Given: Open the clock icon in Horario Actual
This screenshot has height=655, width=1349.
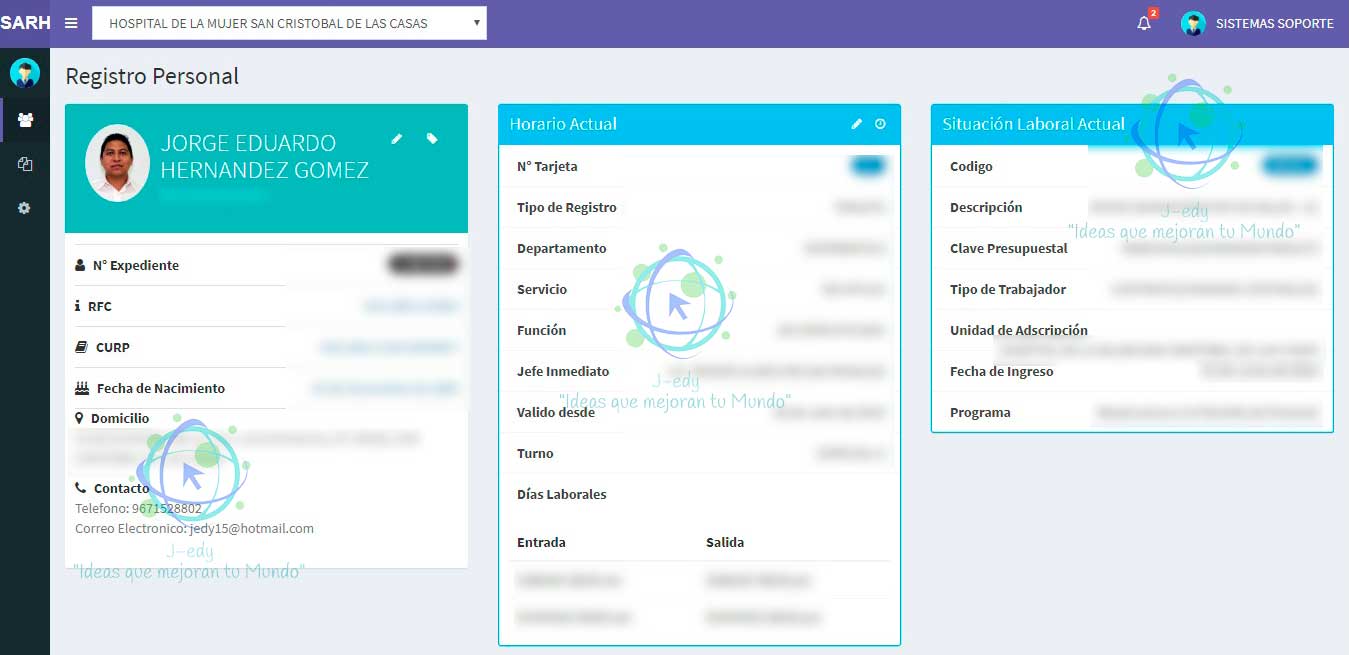Looking at the screenshot, I should (x=880, y=124).
